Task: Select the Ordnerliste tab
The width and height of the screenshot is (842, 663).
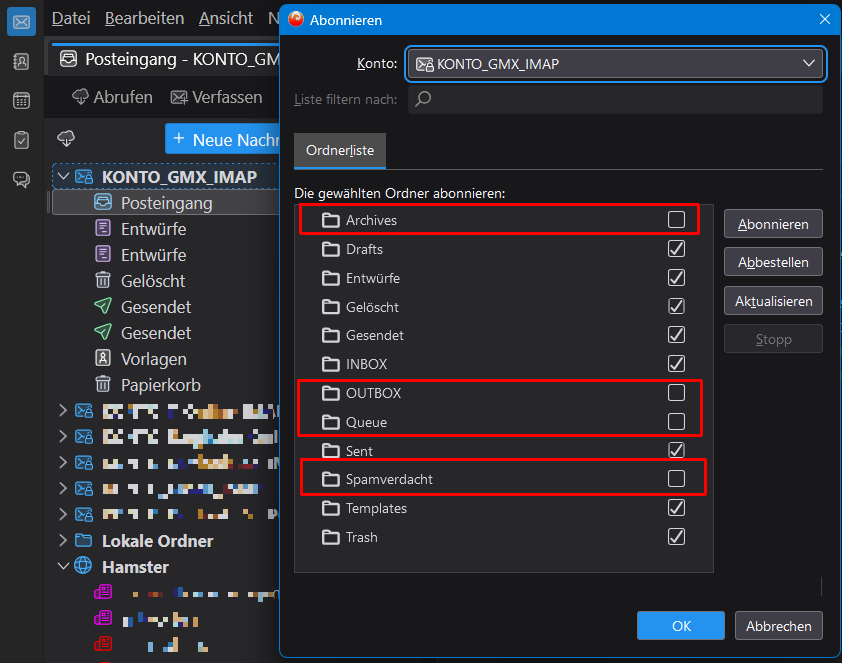Action: click(340, 150)
